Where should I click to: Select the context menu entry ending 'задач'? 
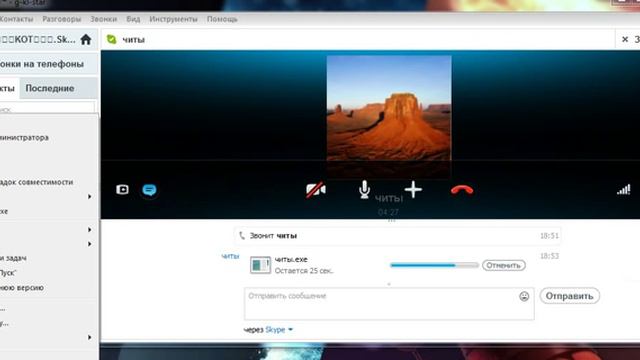(x=13, y=258)
